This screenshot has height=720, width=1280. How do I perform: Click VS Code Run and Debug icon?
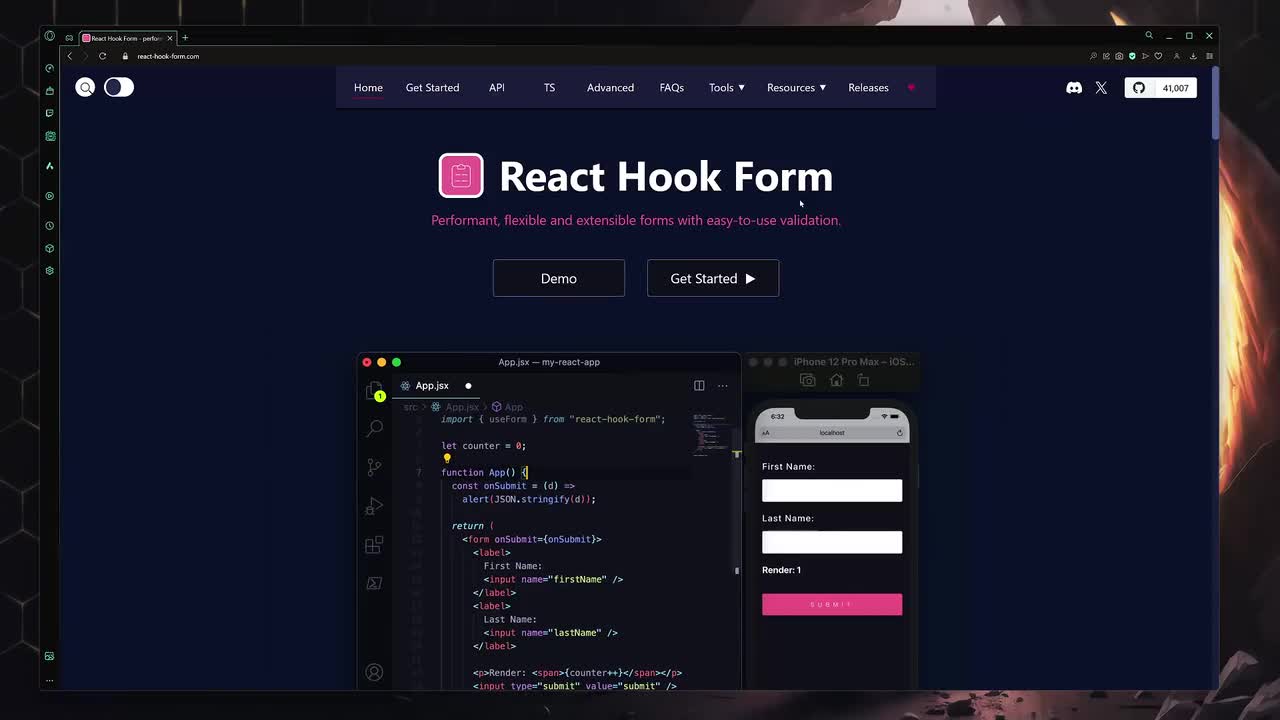374,506
